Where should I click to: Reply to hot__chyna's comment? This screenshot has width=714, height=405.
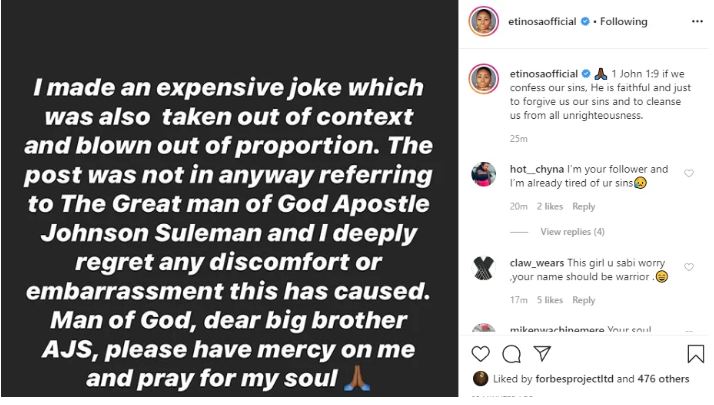point(583,207)
